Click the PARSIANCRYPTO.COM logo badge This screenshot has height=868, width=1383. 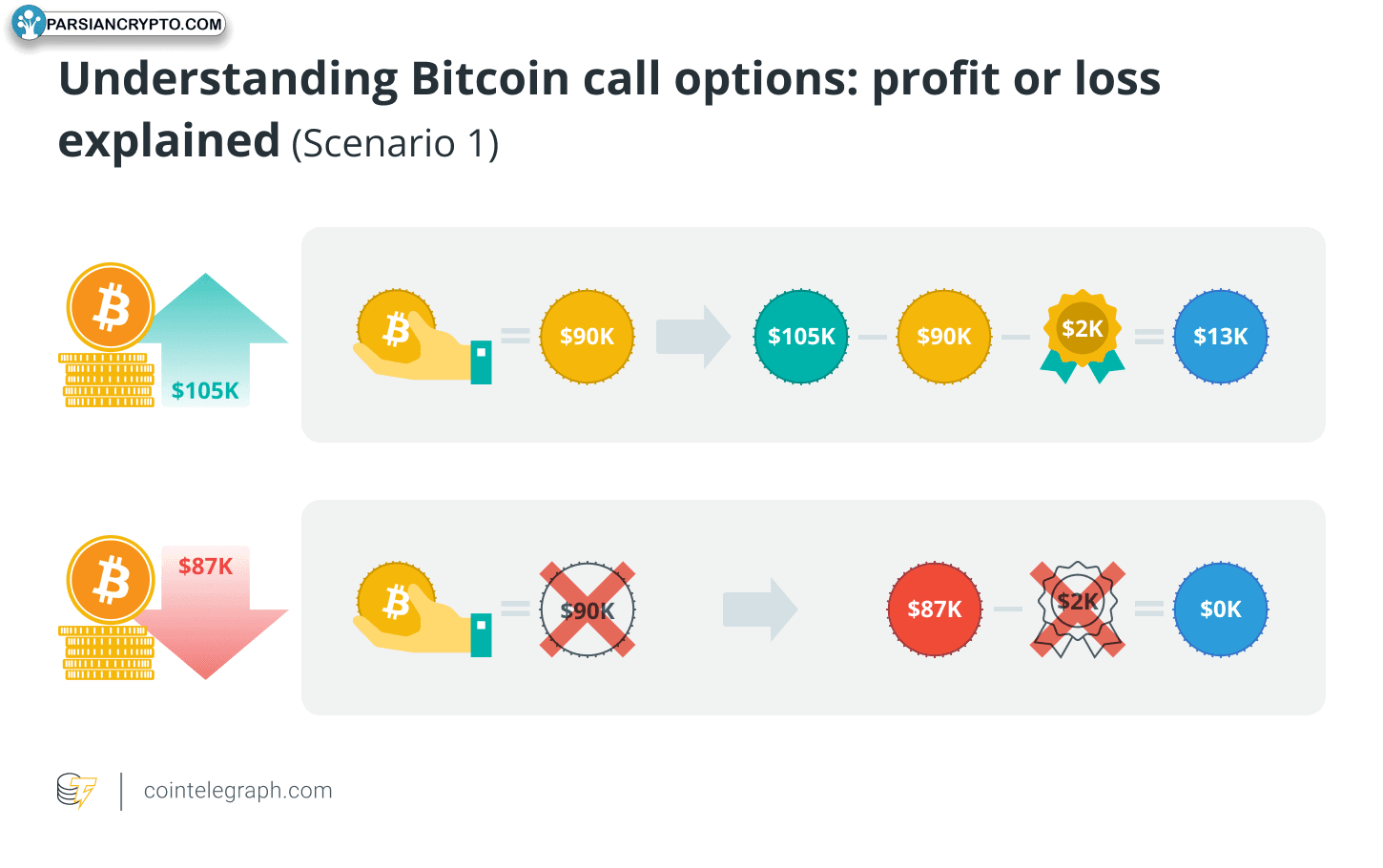click(119, 24)
